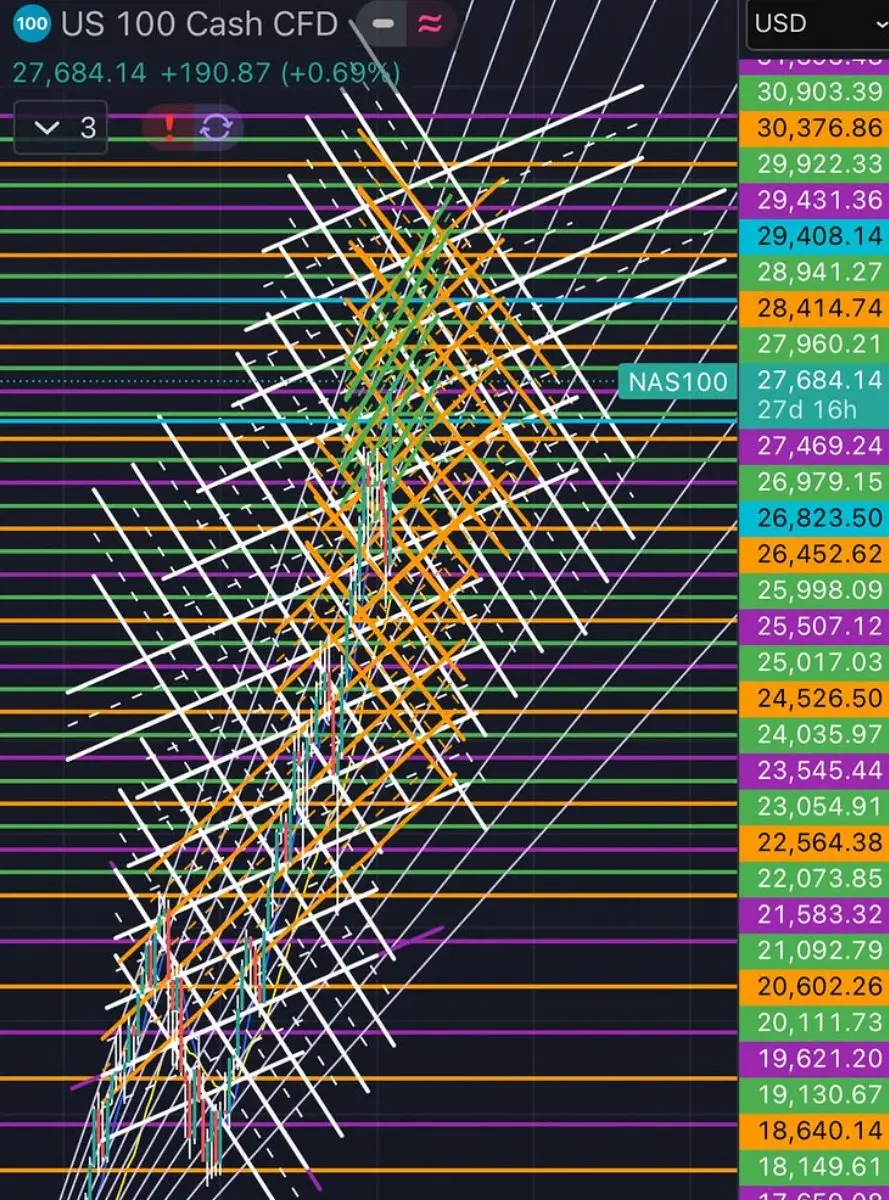Viewport: 889px width, 1200px height.
Task: Click the purple 27,469.24 price label
Action: tap(813, 445)
